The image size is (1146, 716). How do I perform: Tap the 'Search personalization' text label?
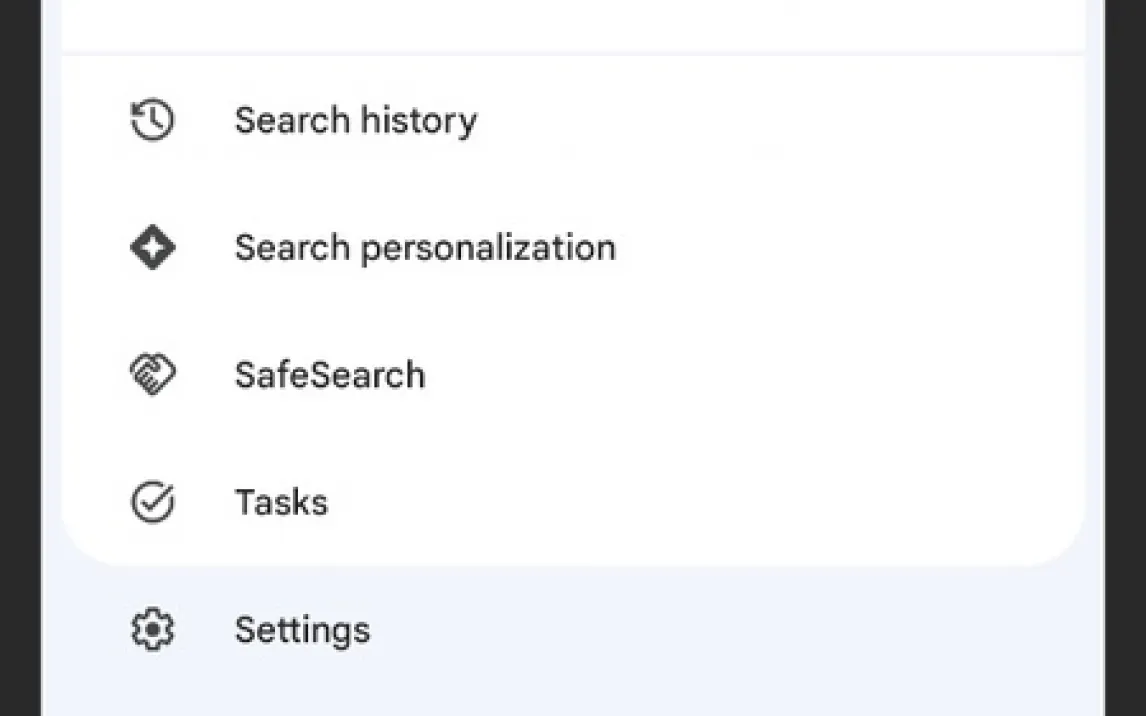pyautogui.click(x=424, y=248)
